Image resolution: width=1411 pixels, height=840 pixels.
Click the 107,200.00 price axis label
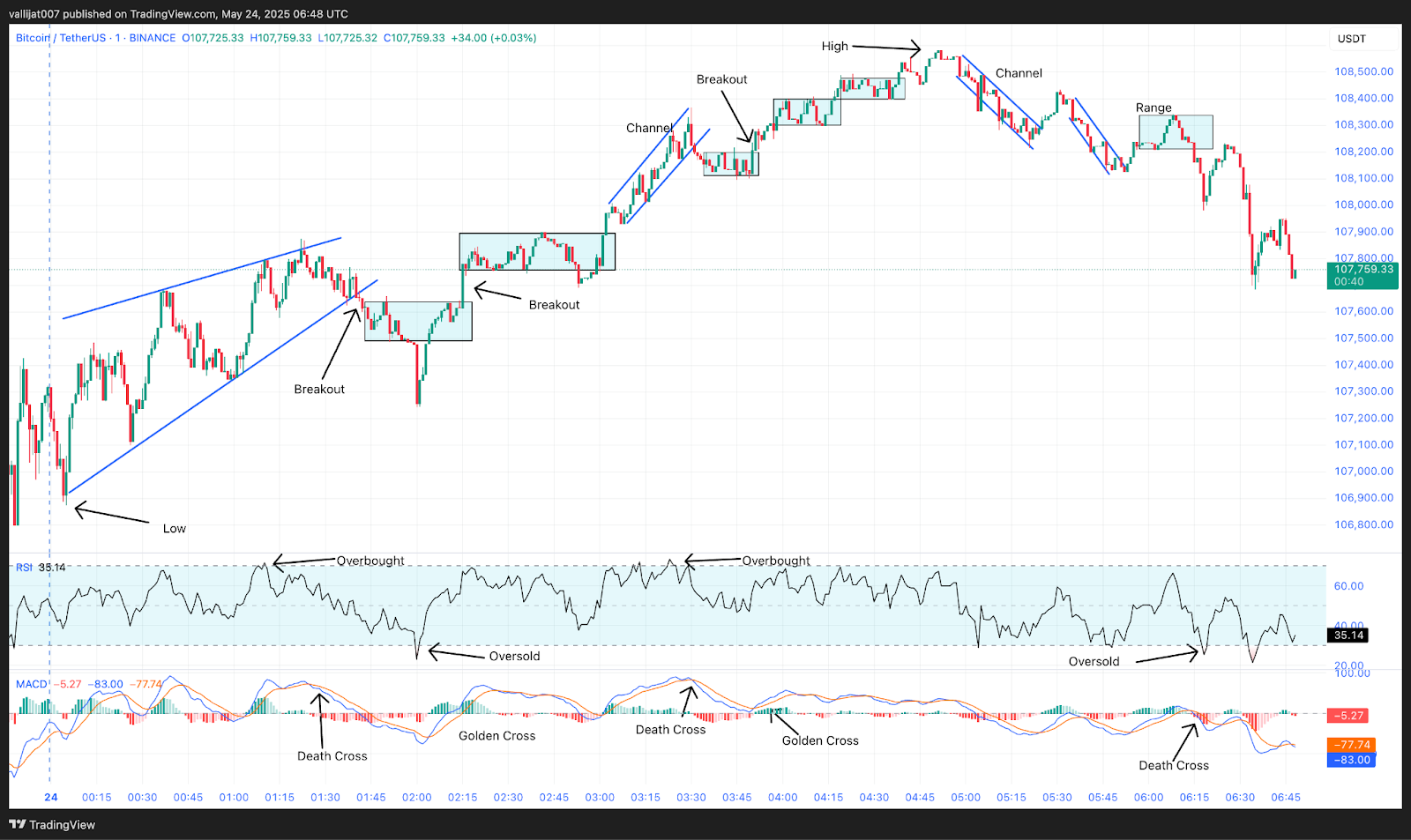1363,418
